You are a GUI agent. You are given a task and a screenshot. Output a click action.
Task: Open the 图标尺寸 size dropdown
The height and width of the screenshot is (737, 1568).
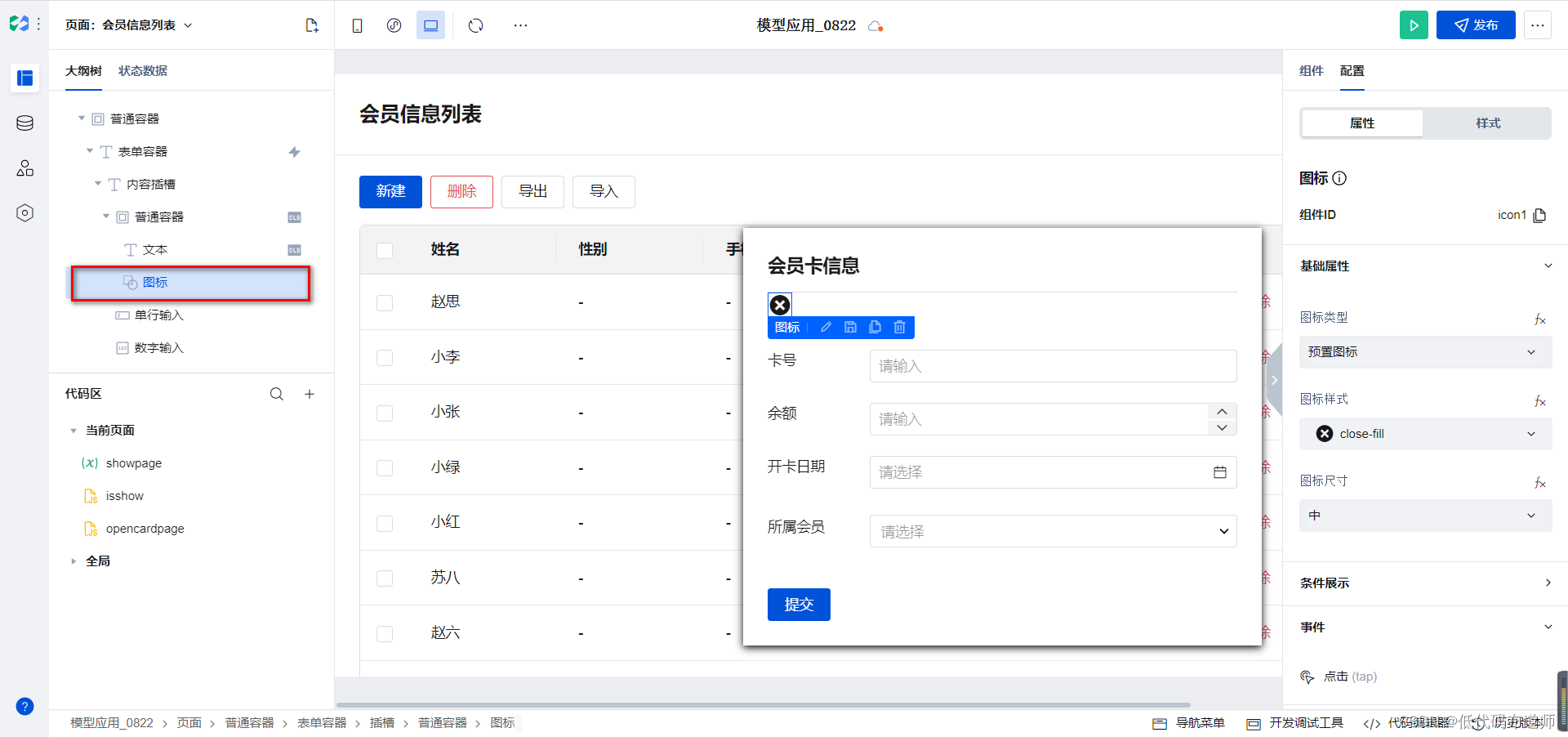(1425, 516)
